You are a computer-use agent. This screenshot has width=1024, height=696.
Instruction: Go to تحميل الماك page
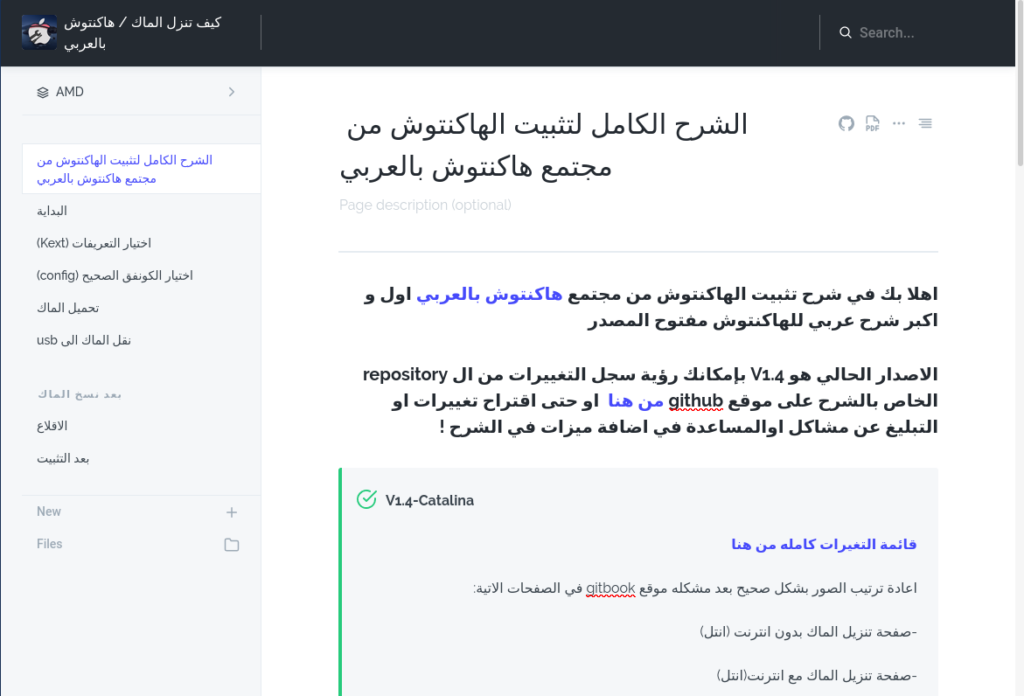point(68,308)
